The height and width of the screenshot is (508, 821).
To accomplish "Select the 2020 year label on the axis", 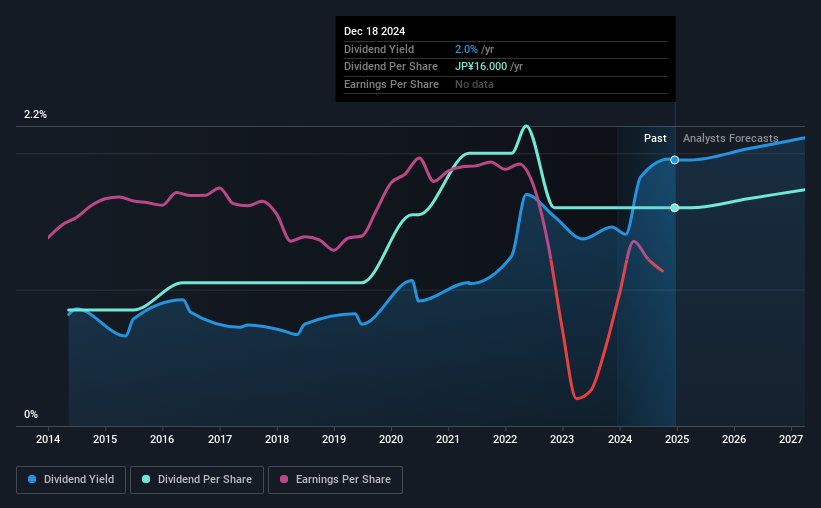I will (391, 439).
